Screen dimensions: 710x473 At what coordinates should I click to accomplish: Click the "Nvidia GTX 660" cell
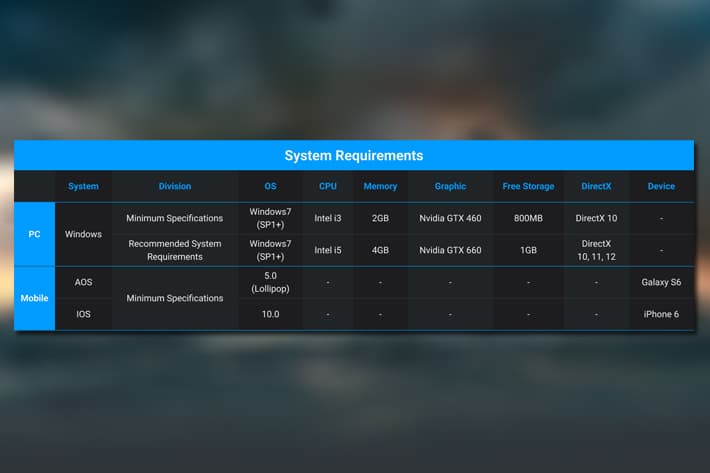tap(450, 250)
